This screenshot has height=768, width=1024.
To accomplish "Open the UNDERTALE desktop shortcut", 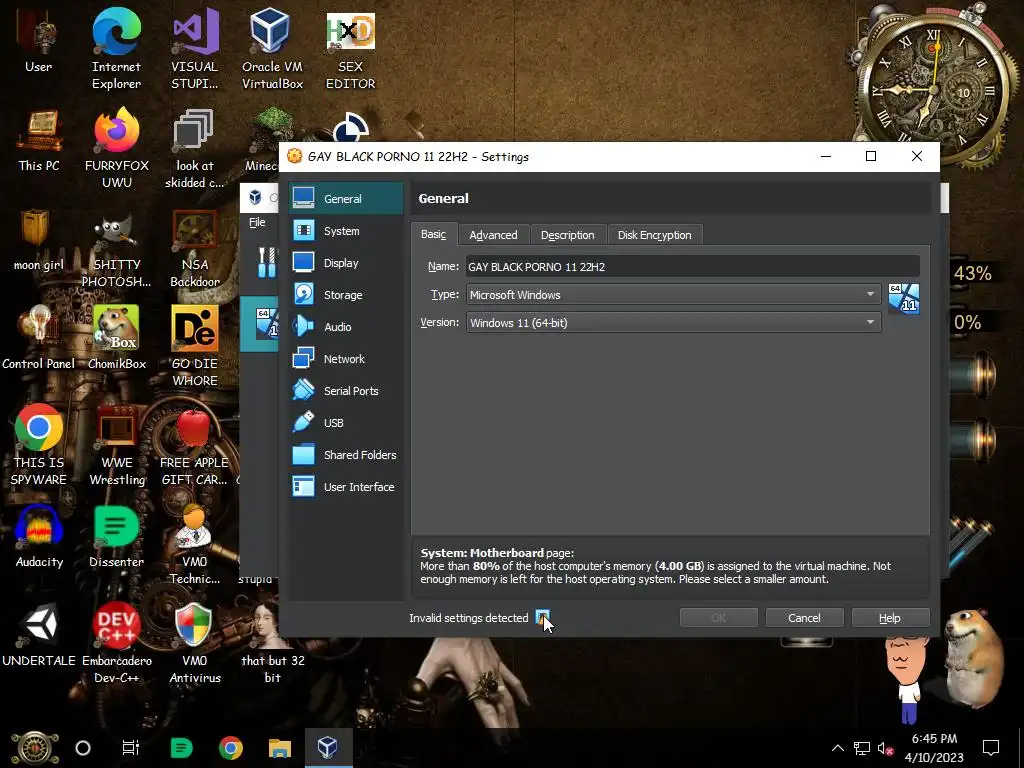I will coord(39,635).
